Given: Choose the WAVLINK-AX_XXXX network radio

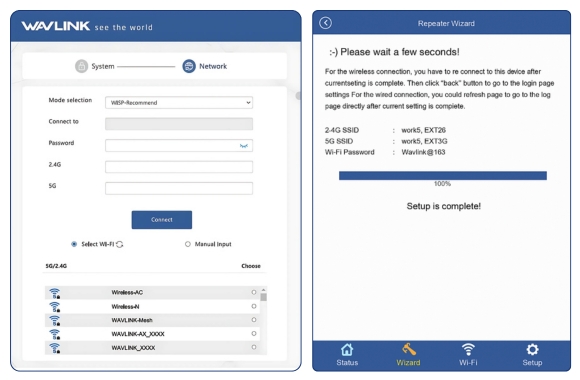Looking at the screenshot, I should pyautogui.click(x=254, y=333).
